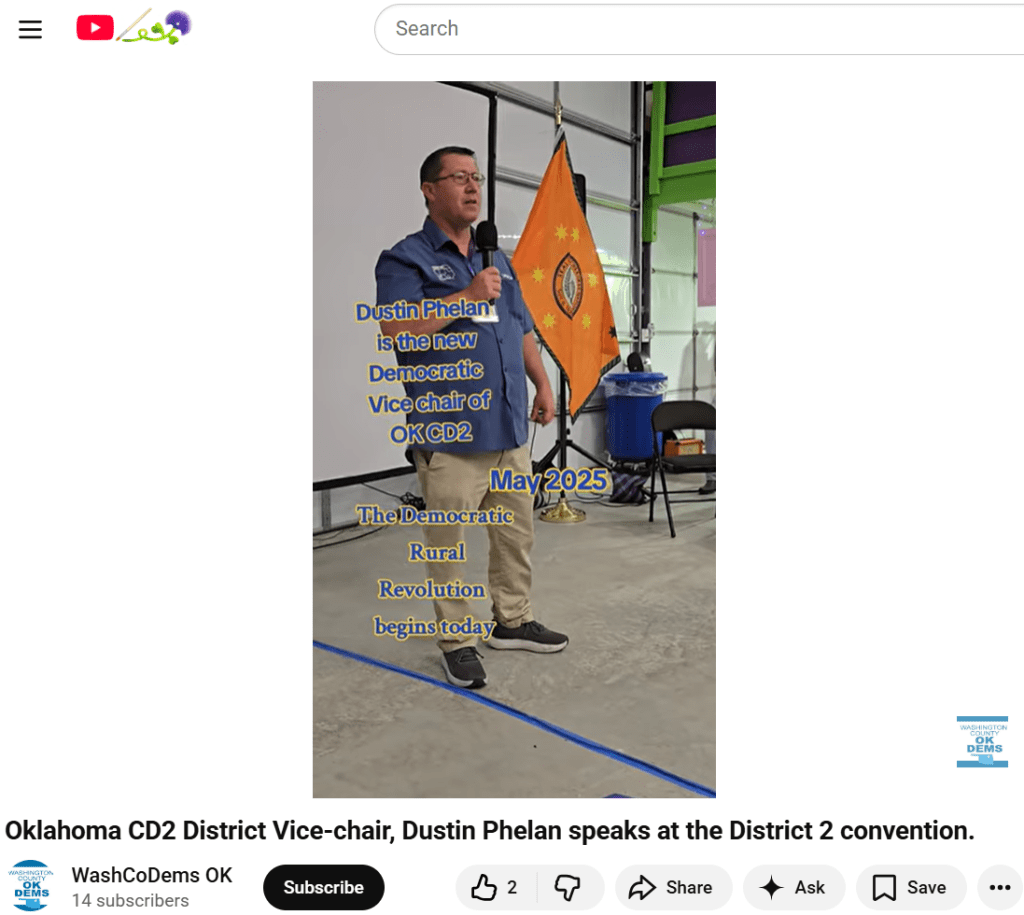This screenshot has height=915, width=1024.
Task: Open the hamburger guide menu
Action: pyautogui.click(x=30, y=29)
